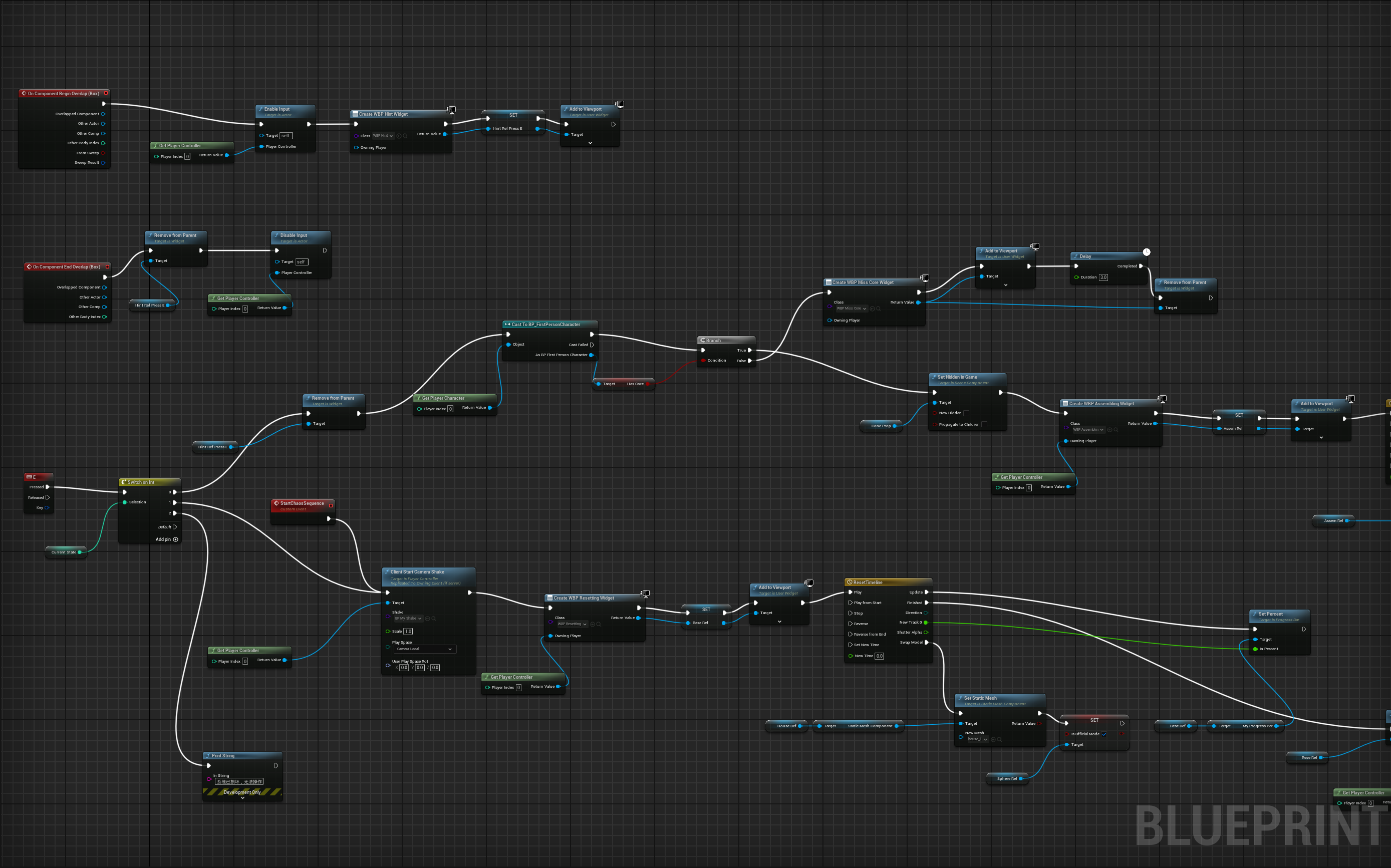Click the magnifying glass beside the WBP Hint class picker
The height and width of the screenshot is (868, 1391).
[x=405, y=135]
